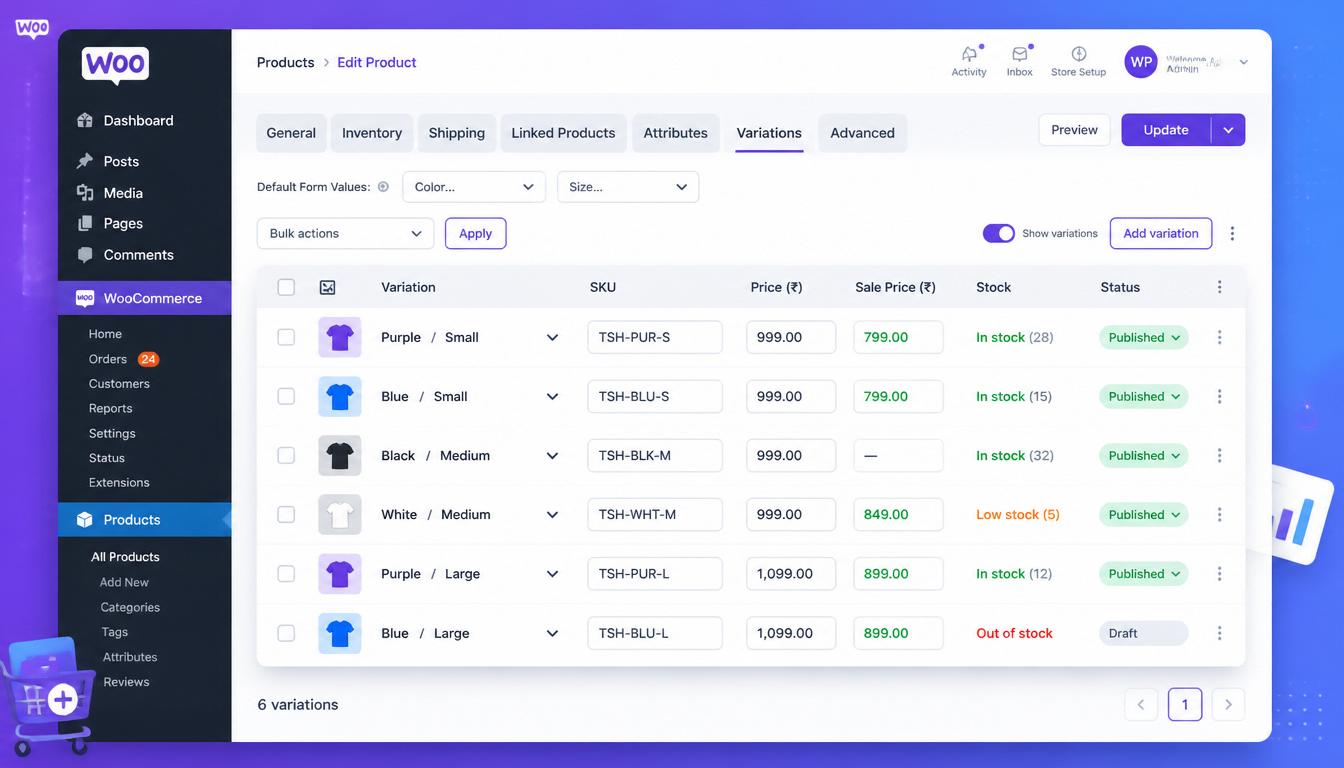Select the Purple / Small variation checkbox

(286, 337)
